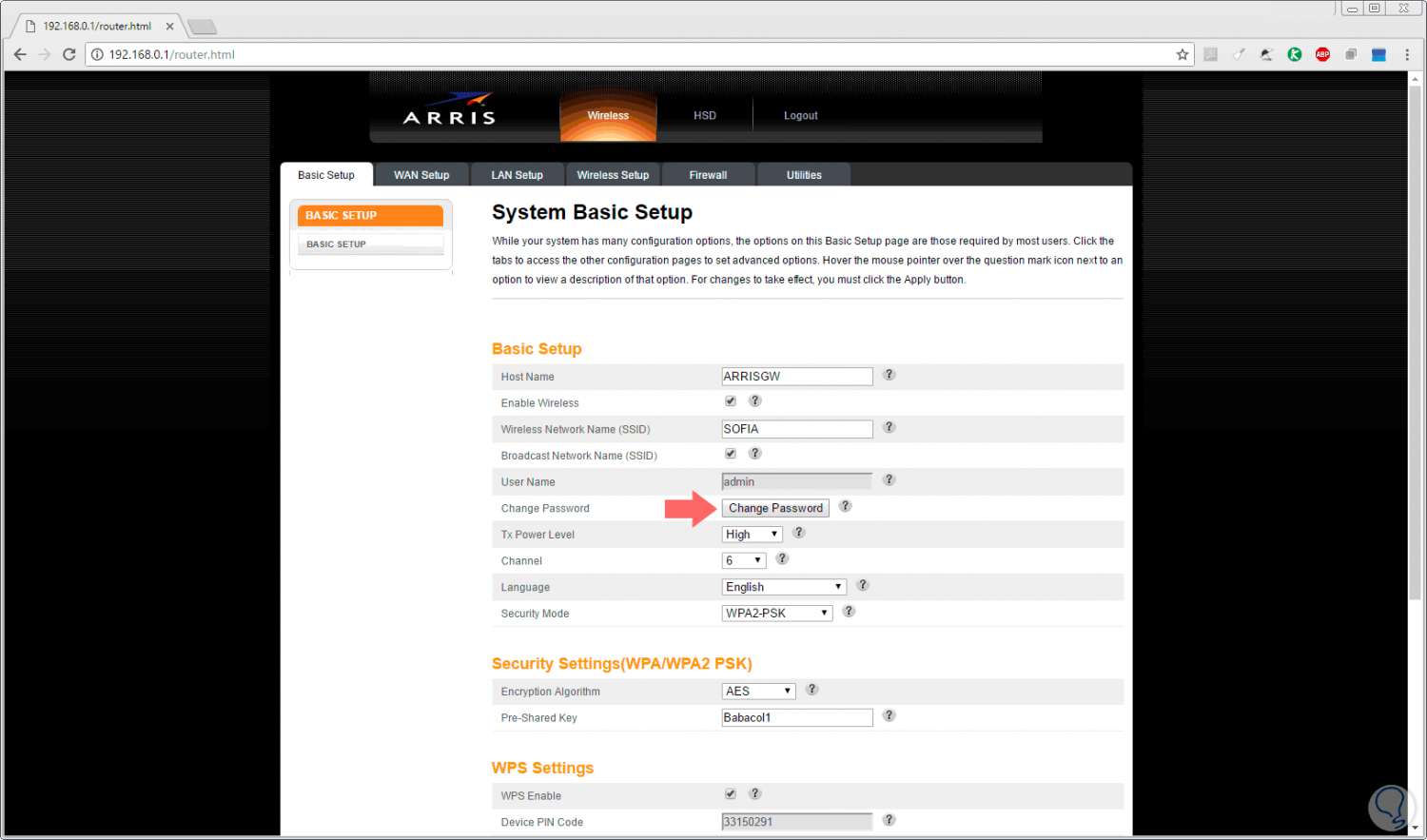Switch to the Wireless Setup tab

613,175
